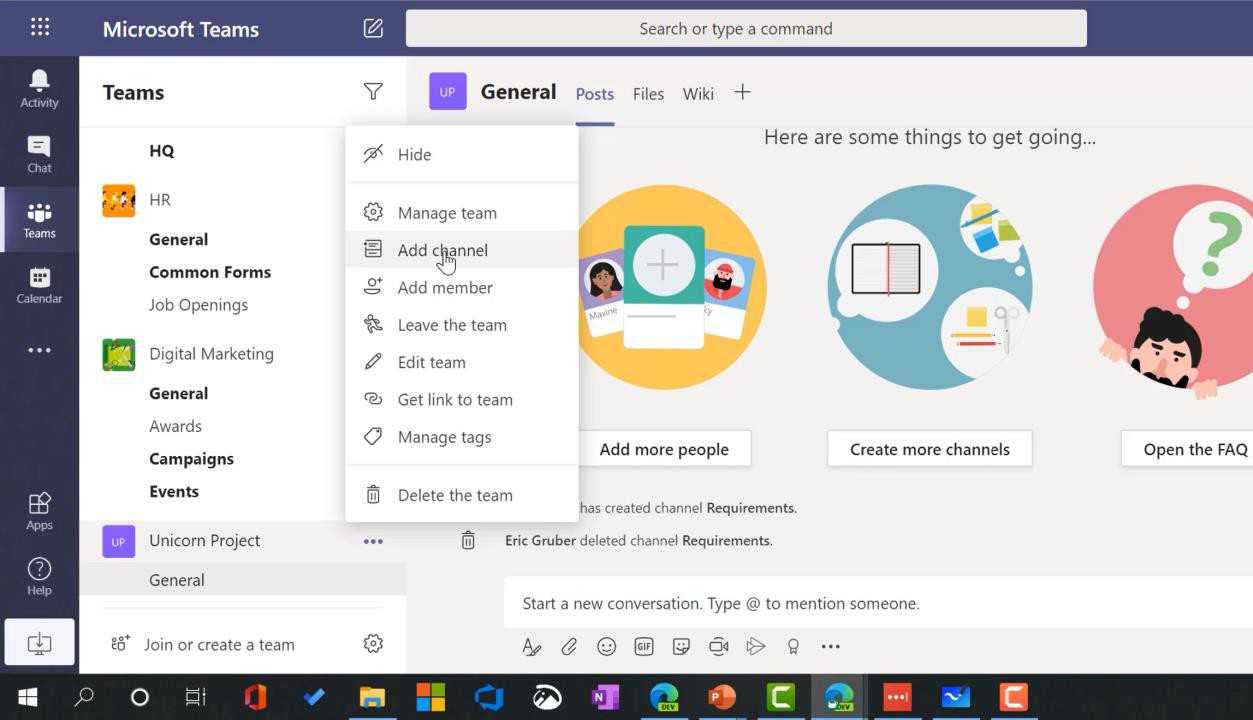Click the Open the FAQ button
The width and height of the screenshot is (1253, 720).
pyautogui.click(x=1187, y=449)
